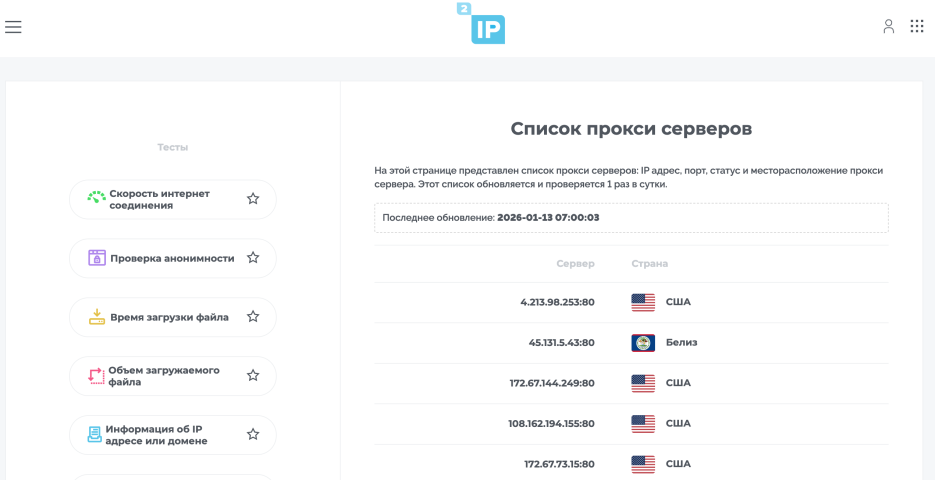The image size is (935, 480).
Task: Favorite the internet speed test star
Action: (x=253, y=199)
